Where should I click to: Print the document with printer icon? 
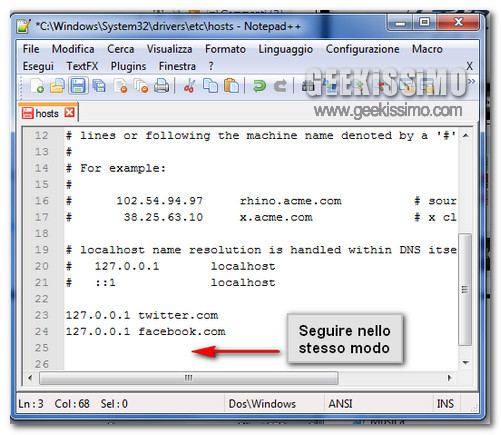click(x=161, y=86)
